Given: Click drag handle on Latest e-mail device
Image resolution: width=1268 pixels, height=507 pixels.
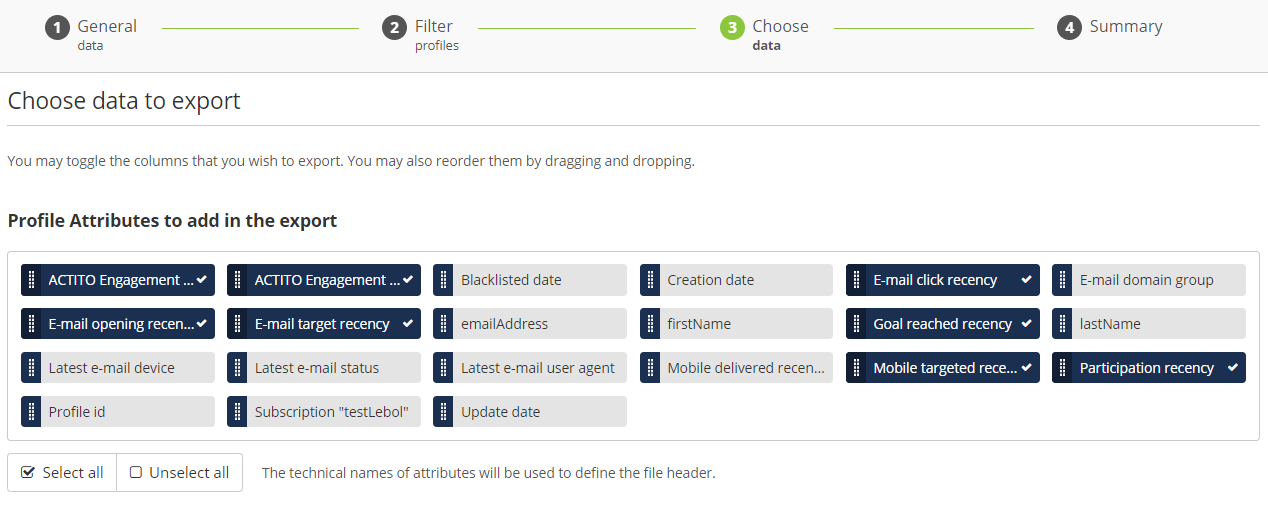Looking at the screenshot, I should [31, 368].
